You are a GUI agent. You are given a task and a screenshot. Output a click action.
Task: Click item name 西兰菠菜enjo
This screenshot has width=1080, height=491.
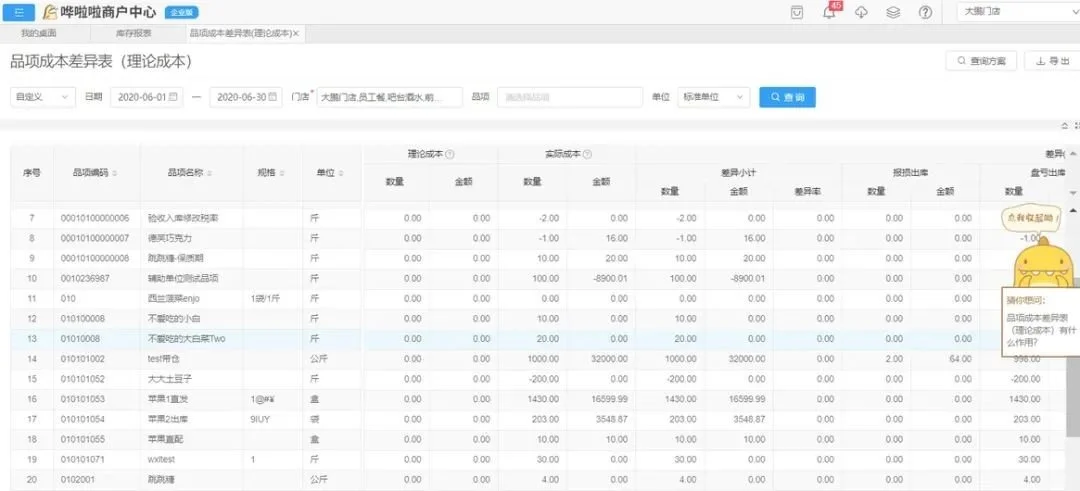pyautogui.click(x=174, y=299)
